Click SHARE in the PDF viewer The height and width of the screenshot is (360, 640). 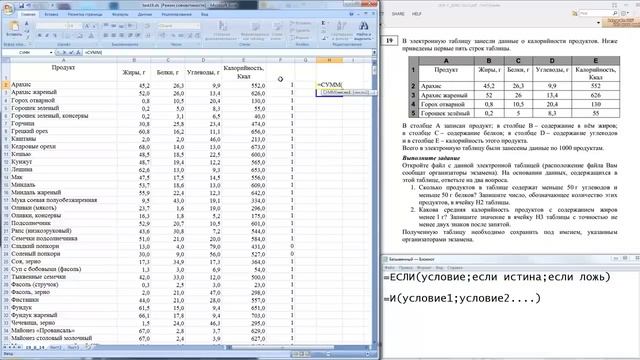point(398,14)
